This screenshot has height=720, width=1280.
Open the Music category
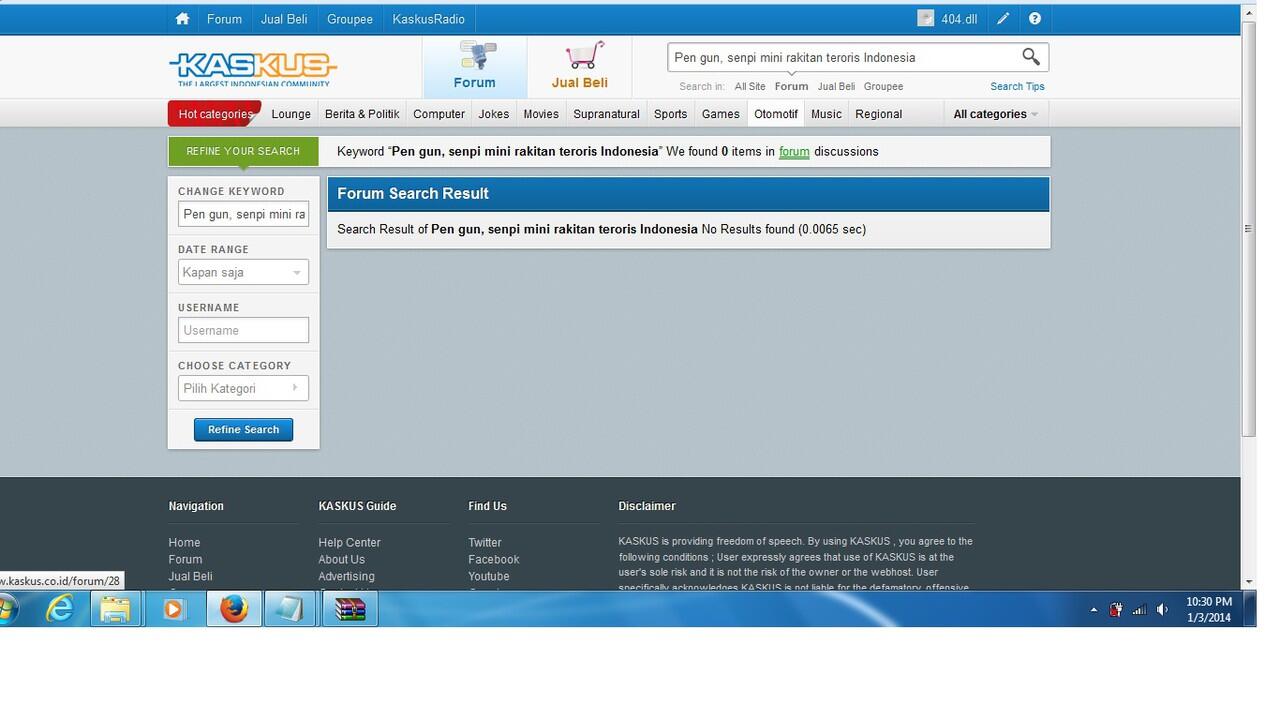click(x=826, y=114)
